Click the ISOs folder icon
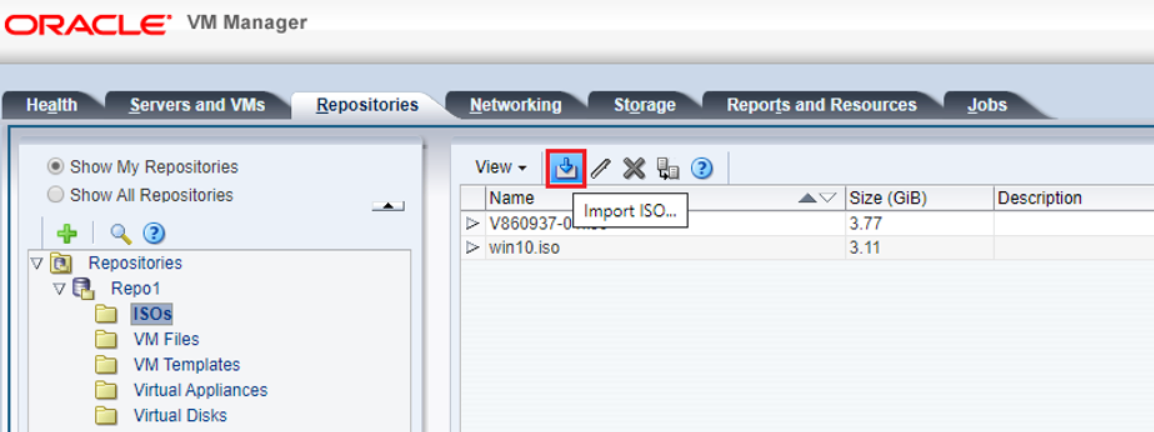Viewport: 1154px width, 432px height. pyautogui.click(x=107, y=314)
